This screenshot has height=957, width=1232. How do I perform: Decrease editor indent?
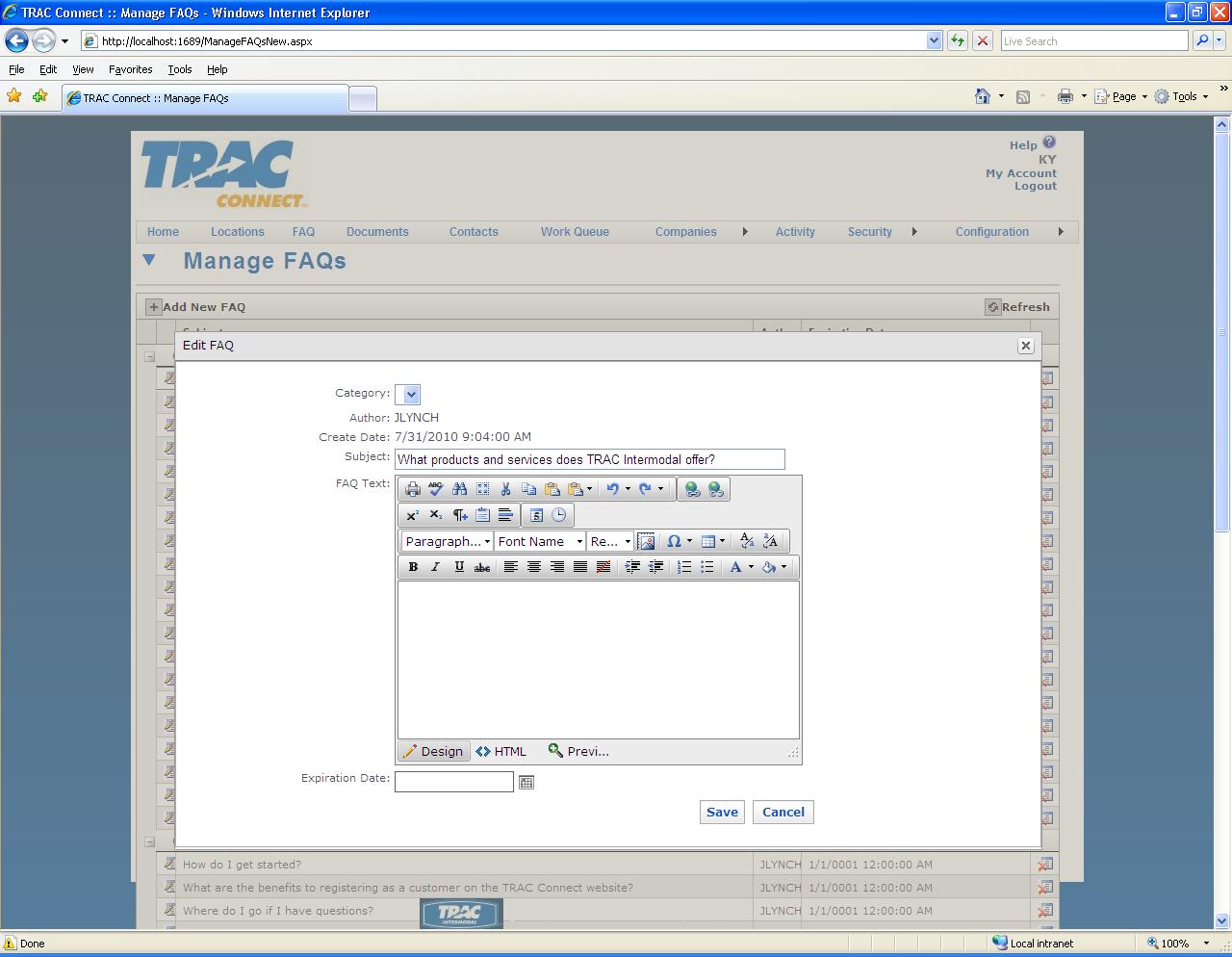coord(655,567)
